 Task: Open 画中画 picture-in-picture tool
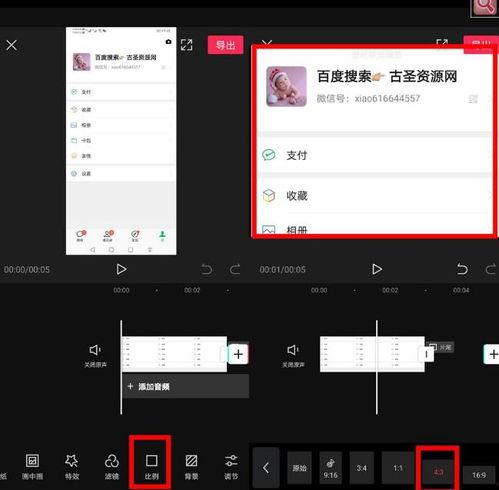(32, 467)
